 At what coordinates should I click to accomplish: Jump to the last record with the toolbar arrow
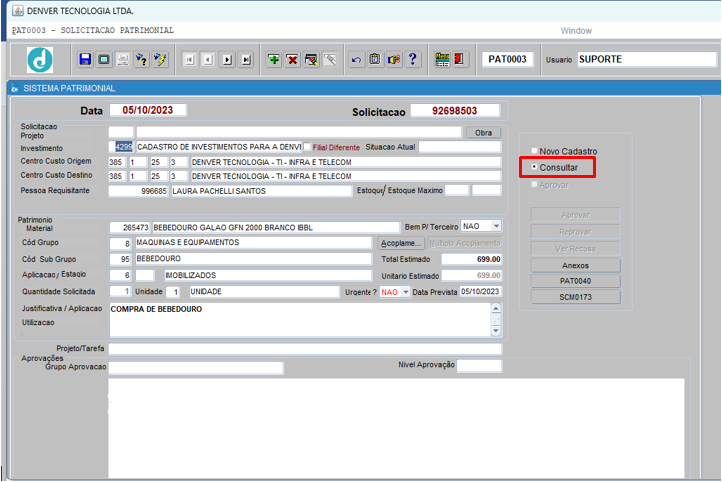pos(245,60)
